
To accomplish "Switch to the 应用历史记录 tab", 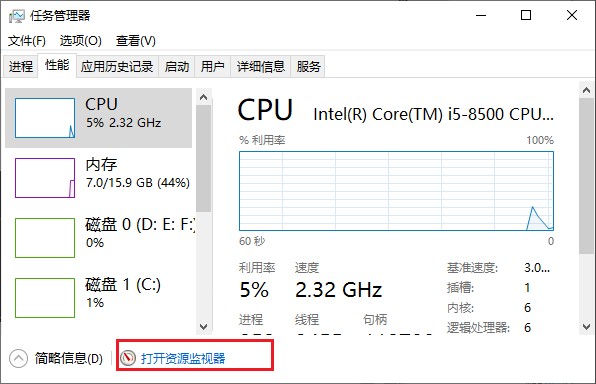I will coord(117,67).
